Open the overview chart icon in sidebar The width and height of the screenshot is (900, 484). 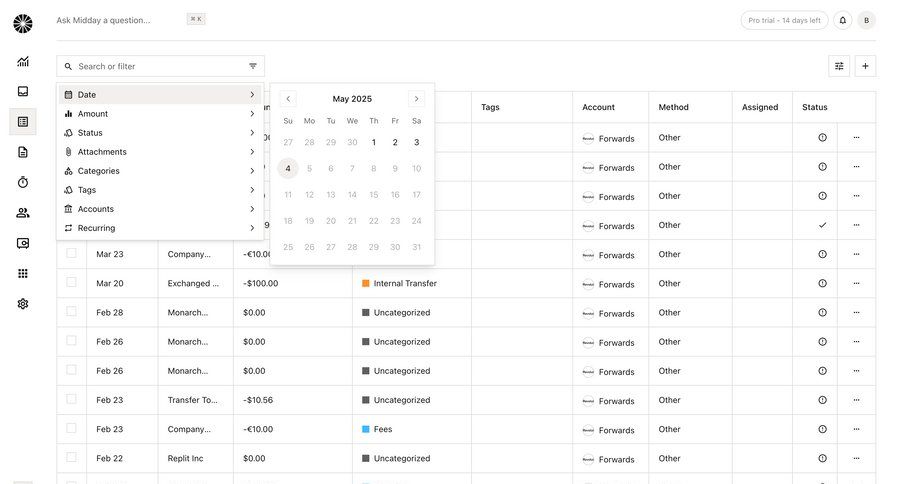[x=23, y=61]
